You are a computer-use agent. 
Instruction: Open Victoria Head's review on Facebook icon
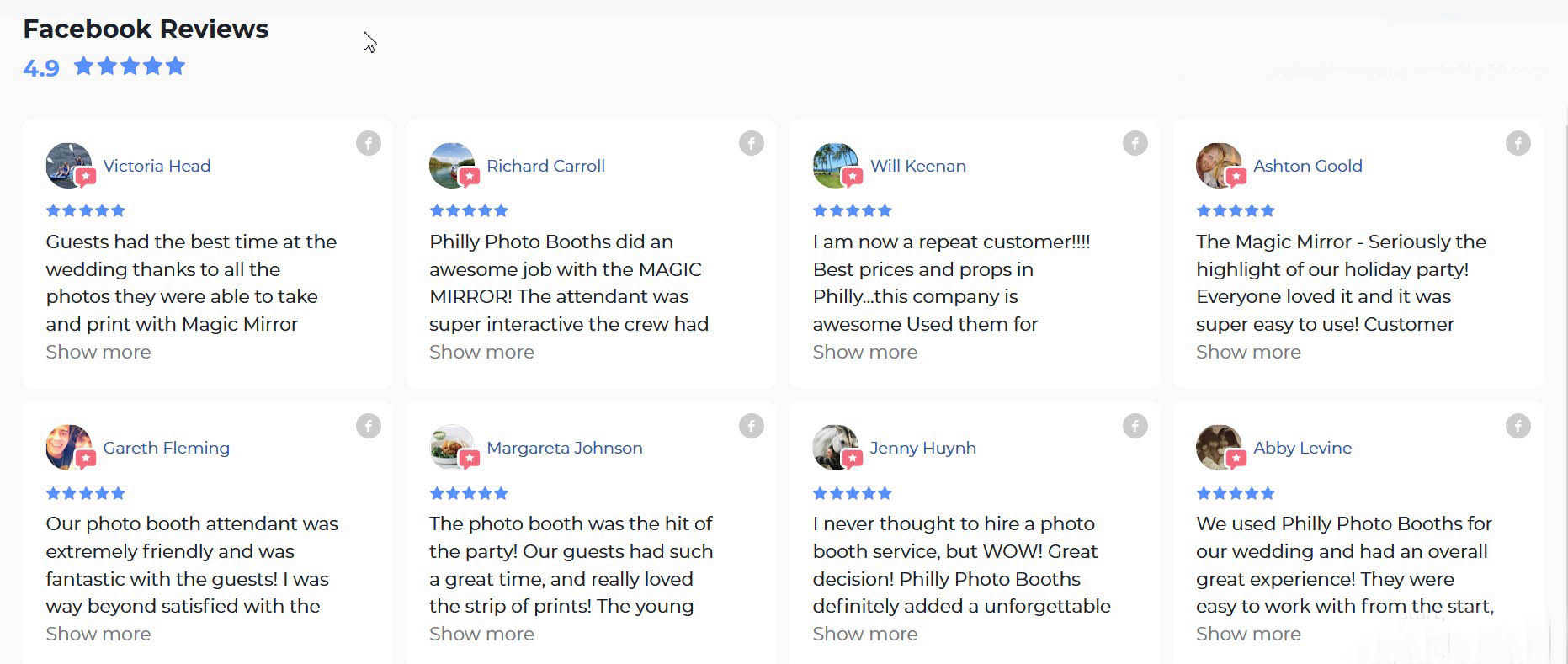369,143
